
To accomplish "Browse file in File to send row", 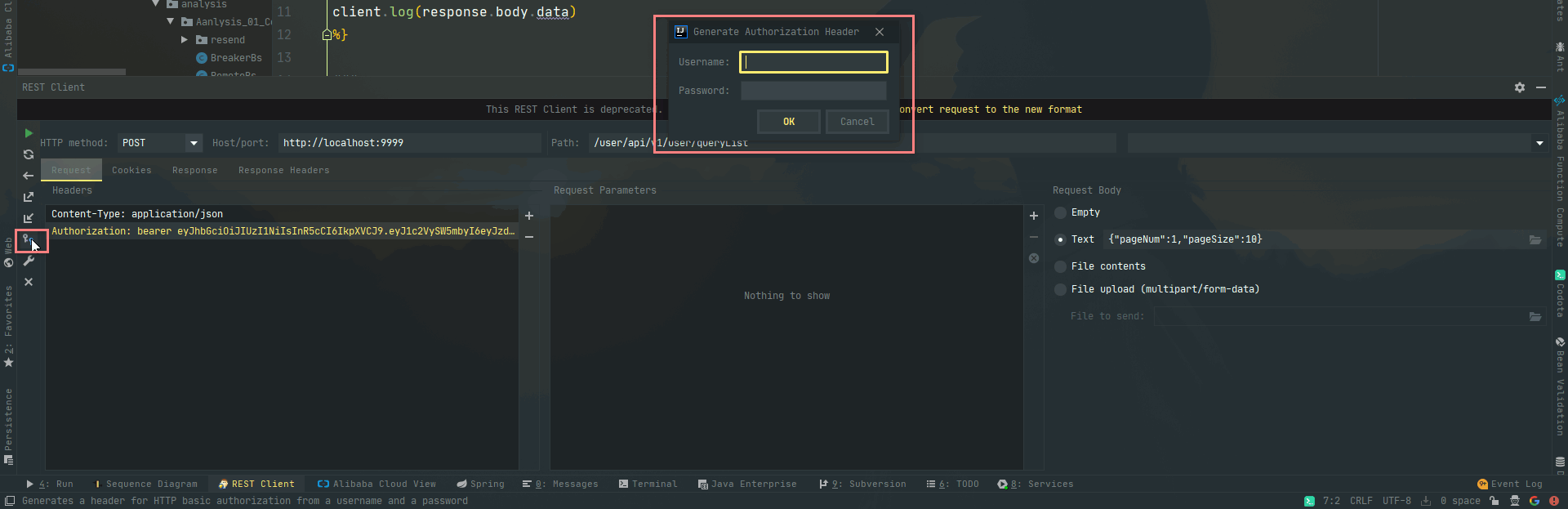I will coord(1535,316).
